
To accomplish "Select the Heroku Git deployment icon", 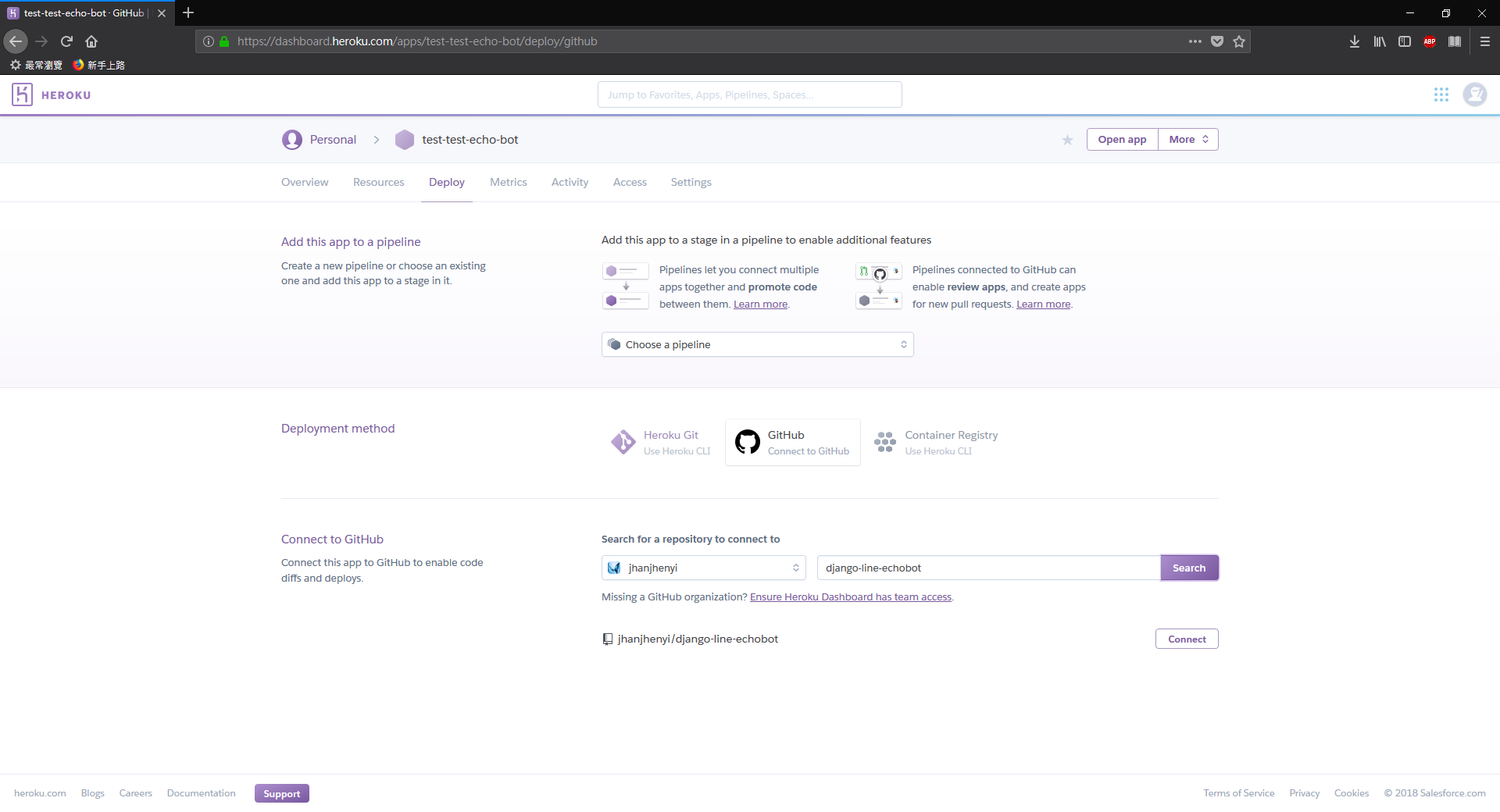I will [623, 442].
